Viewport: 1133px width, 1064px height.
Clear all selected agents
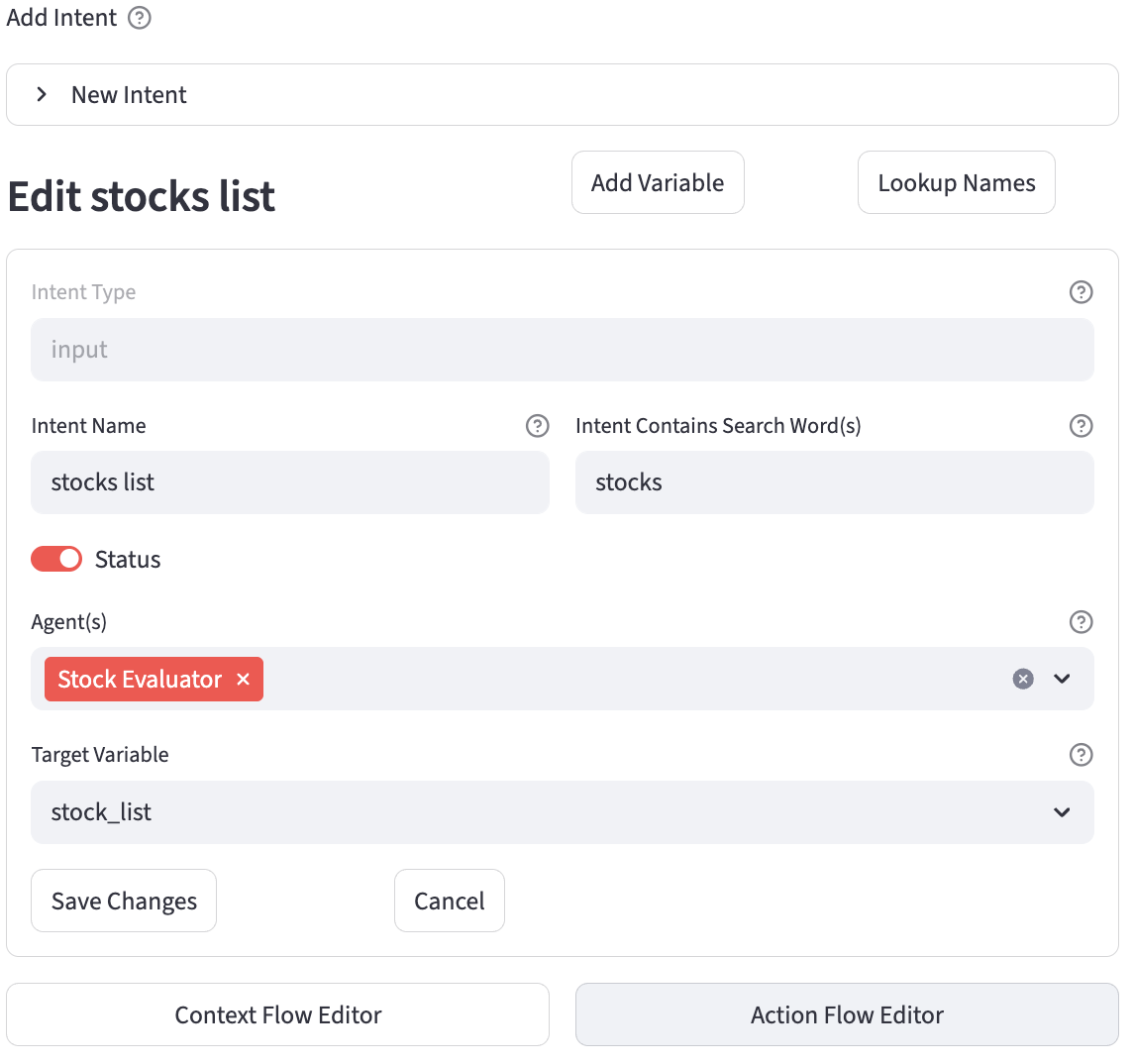pyautogui.click(x=1023, y=679)
